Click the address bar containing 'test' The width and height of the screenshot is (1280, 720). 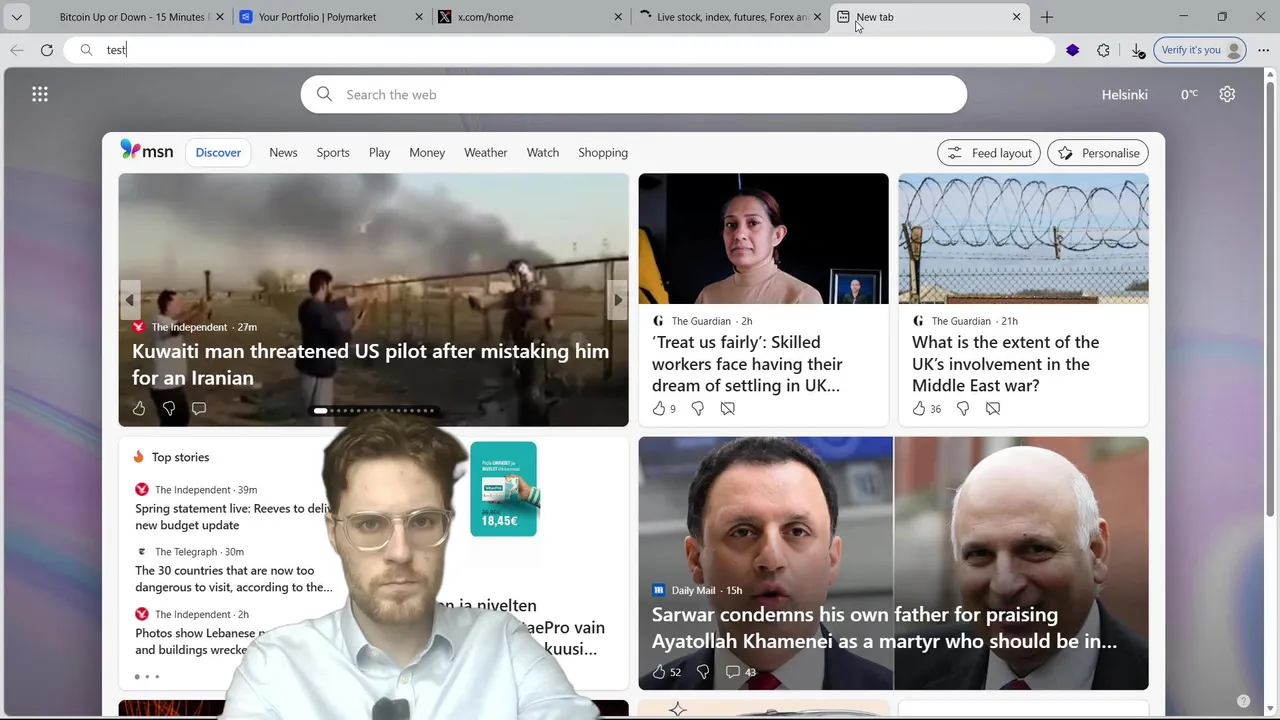pyautogui.click(x=560, y=50)
